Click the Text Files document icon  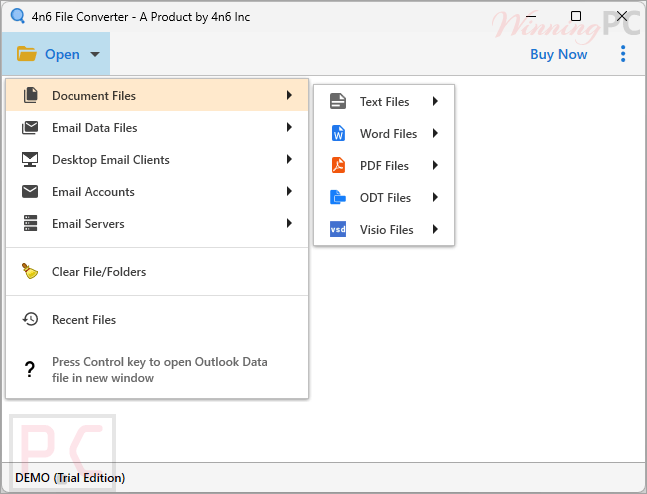click(x=338, y=101)
